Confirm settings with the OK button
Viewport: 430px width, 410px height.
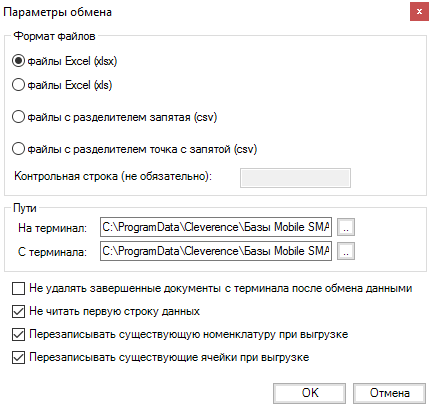click(x=310, y=393)
